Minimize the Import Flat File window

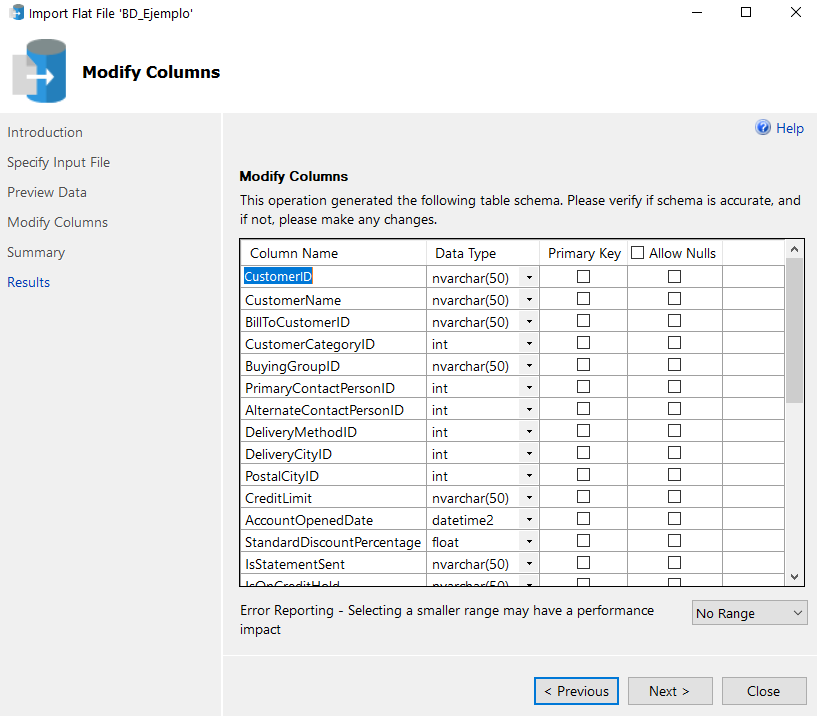[699, 13]
